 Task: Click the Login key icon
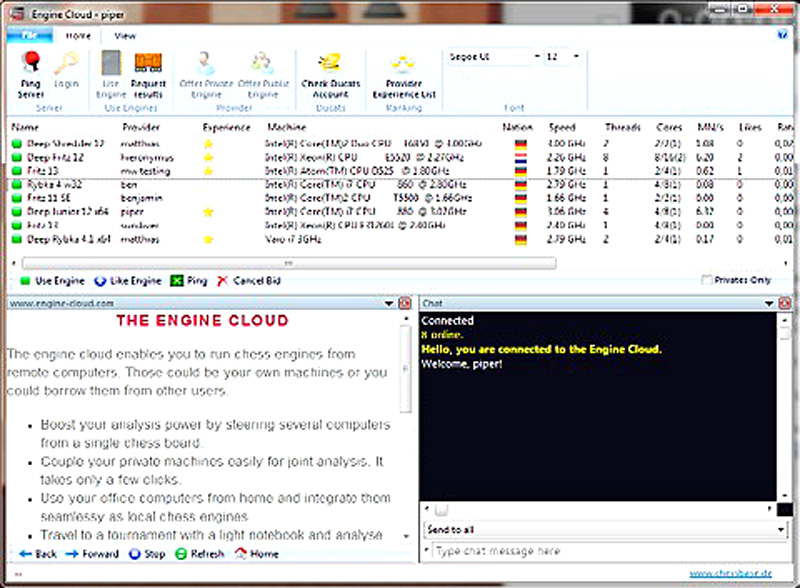67,62
